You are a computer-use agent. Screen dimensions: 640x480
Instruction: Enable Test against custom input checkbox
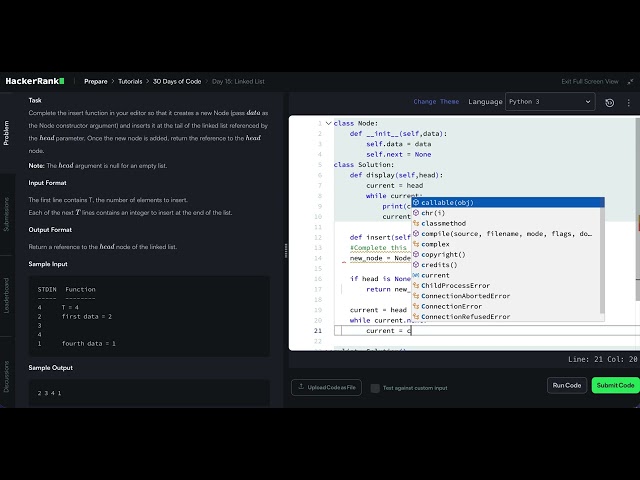(375, 388)
